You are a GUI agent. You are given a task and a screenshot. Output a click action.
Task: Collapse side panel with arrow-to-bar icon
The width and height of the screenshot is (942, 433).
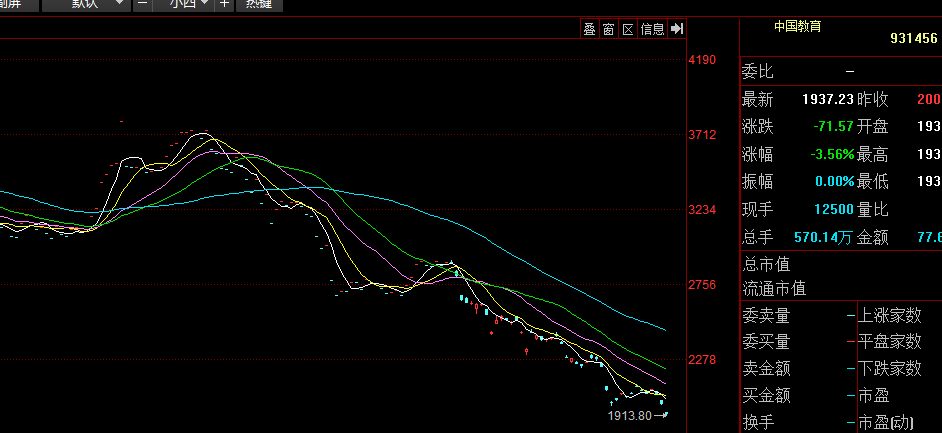[x=677, y=29]
